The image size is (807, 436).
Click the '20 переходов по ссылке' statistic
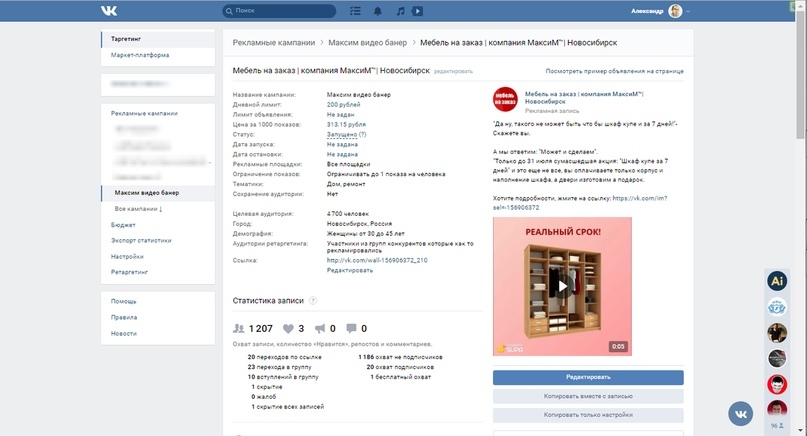[x=284, y=357]
